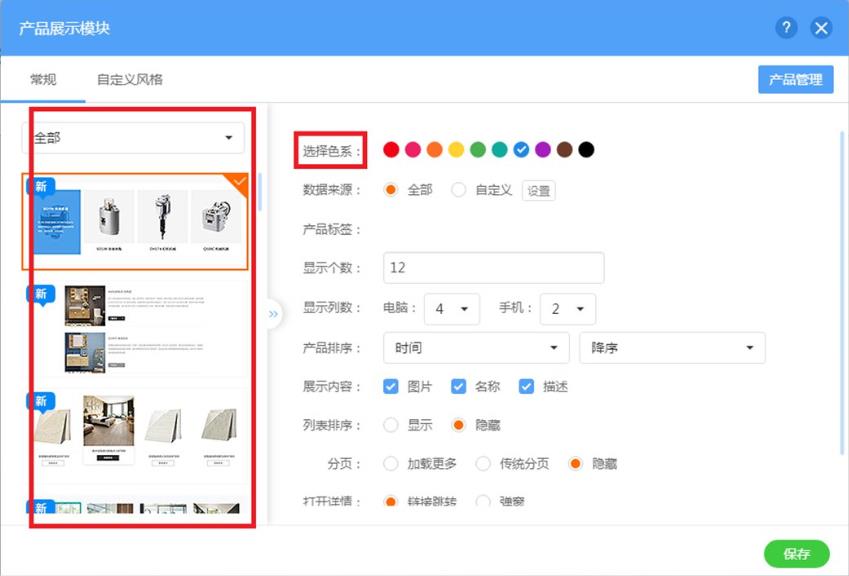This screenshot has width=849, height=576.
Task: Click the 显示个数 input field showing 12
Action: coord(490,267)
